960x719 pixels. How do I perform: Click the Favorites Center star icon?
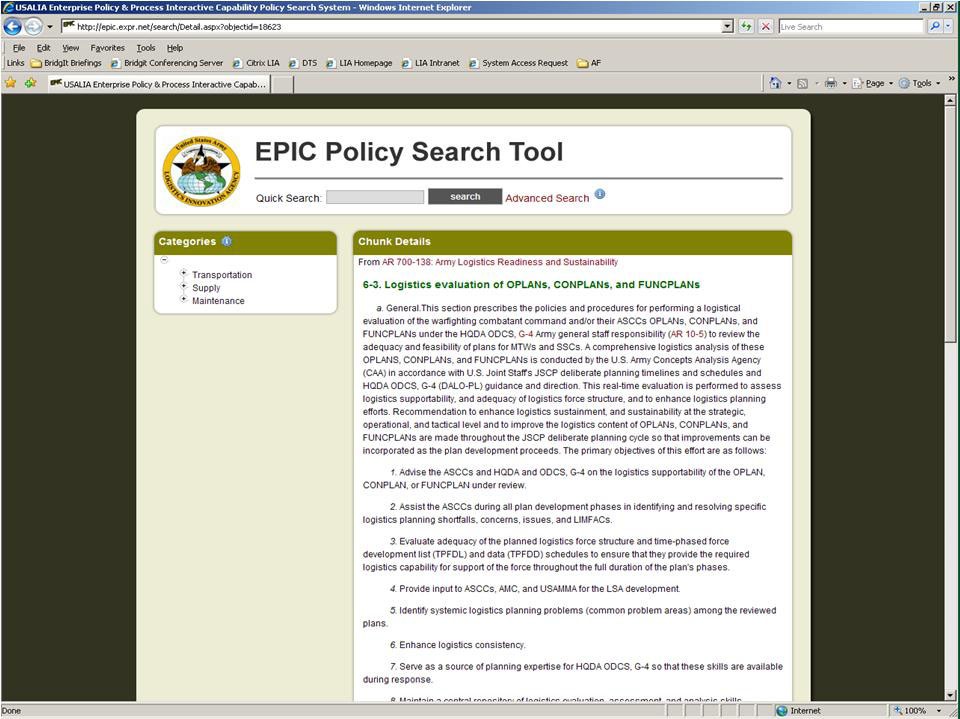[10, 83]
